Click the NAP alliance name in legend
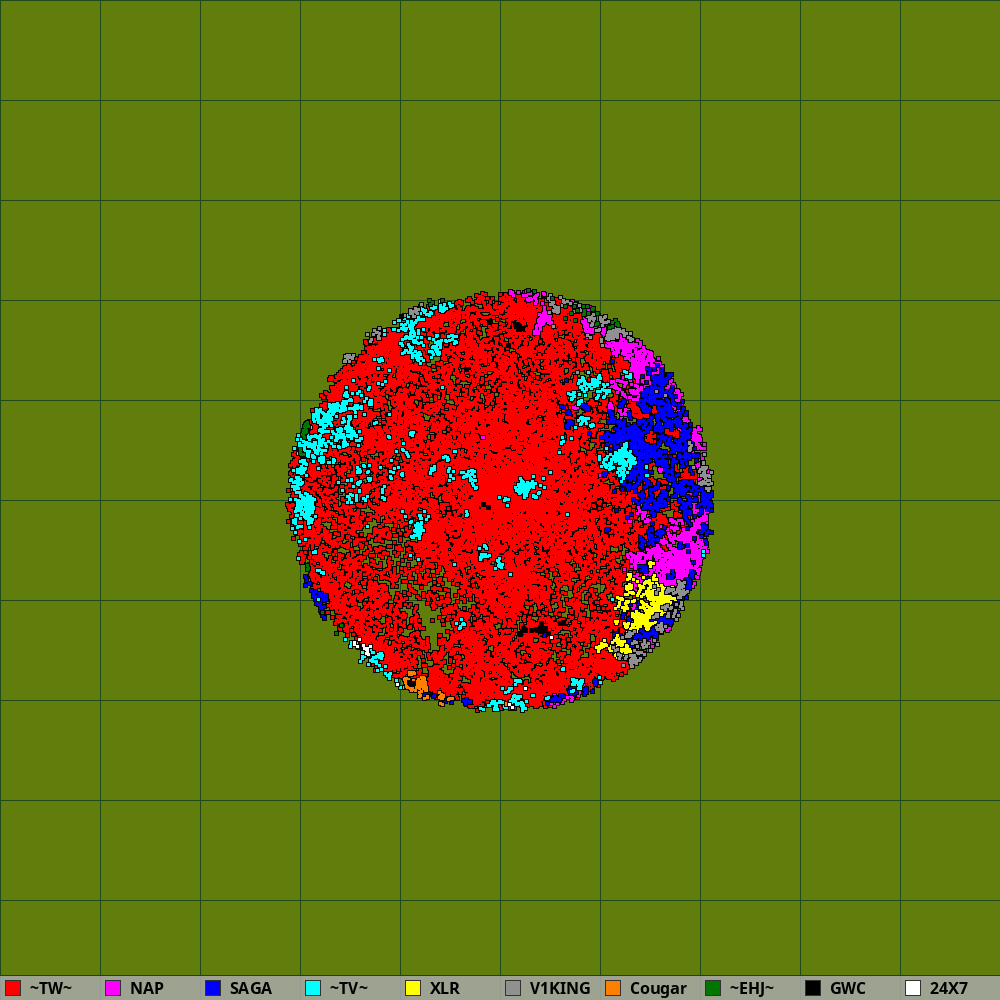 click(x=146, y=988)
